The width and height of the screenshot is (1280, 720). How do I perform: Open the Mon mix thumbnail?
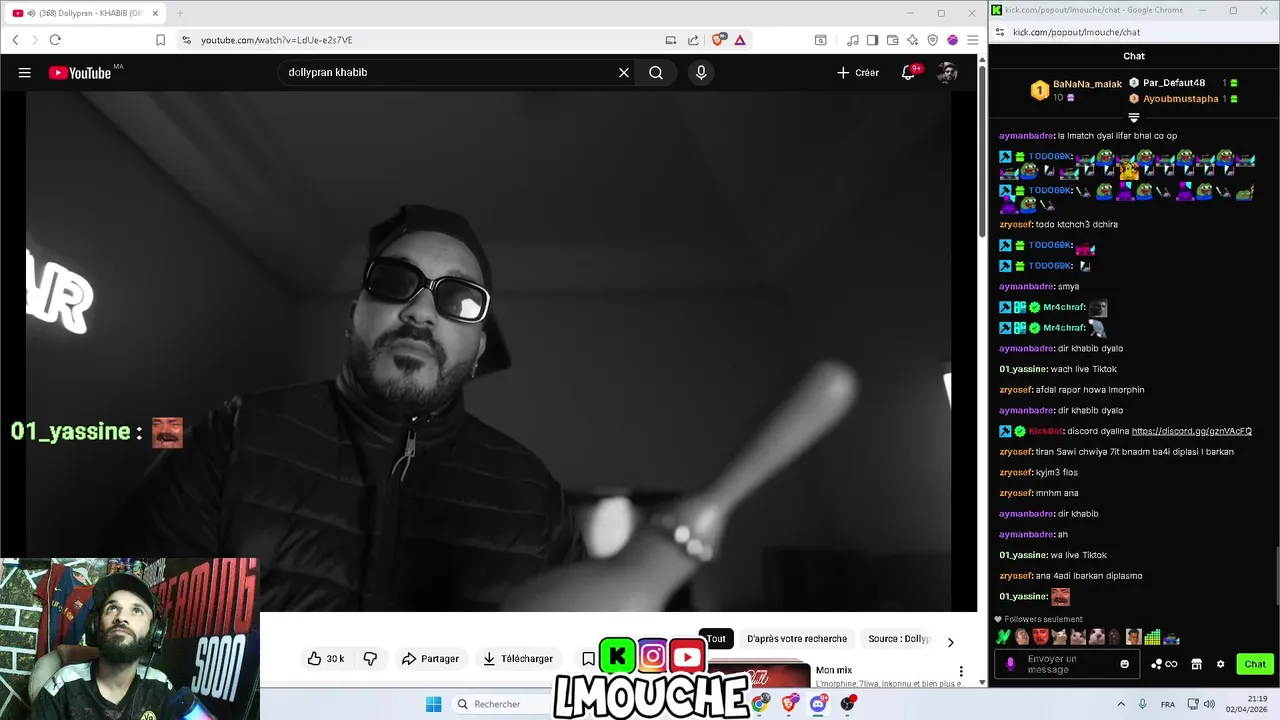(759, 675)
